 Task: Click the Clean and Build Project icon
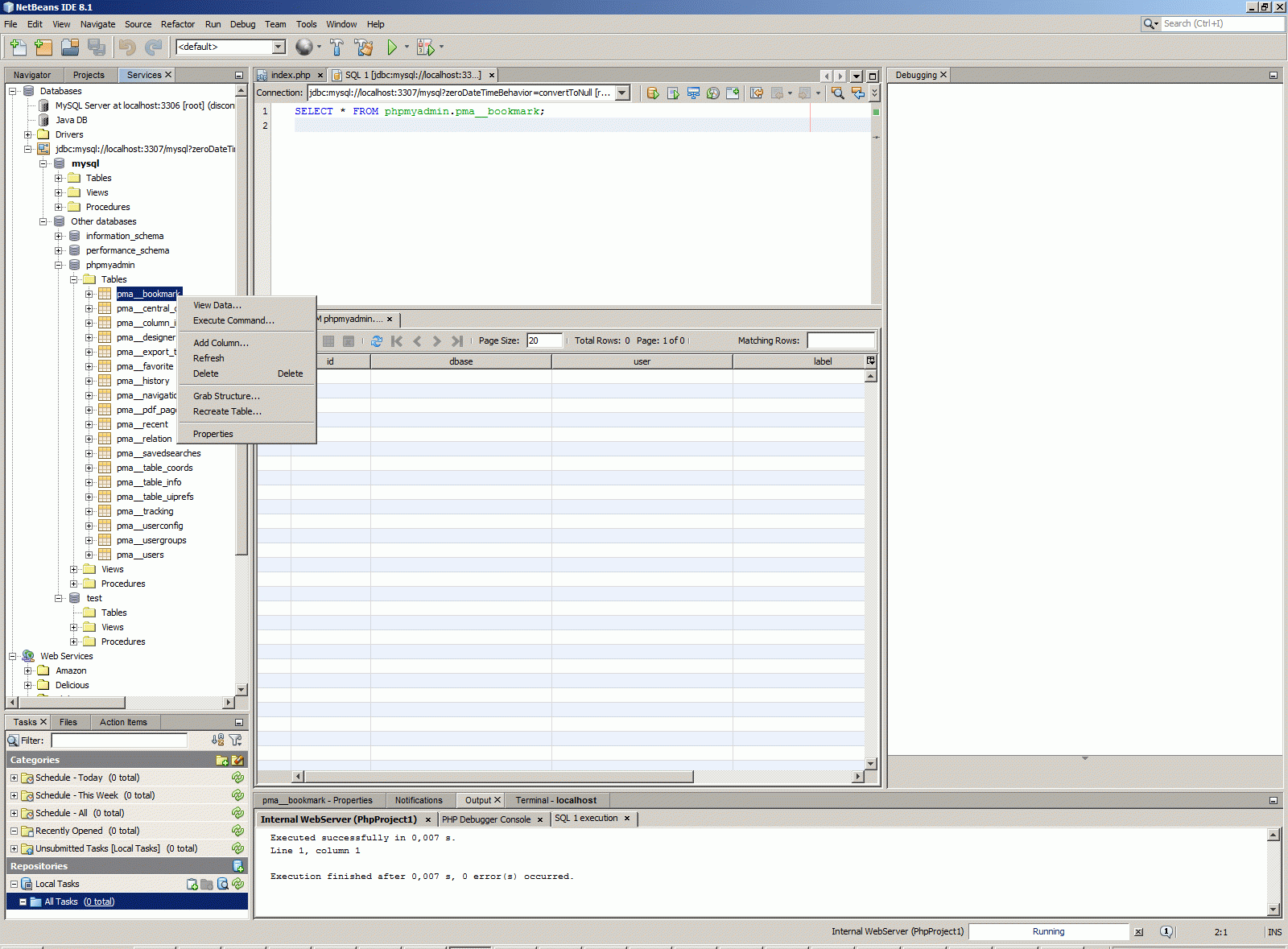(x=364, y=47)
